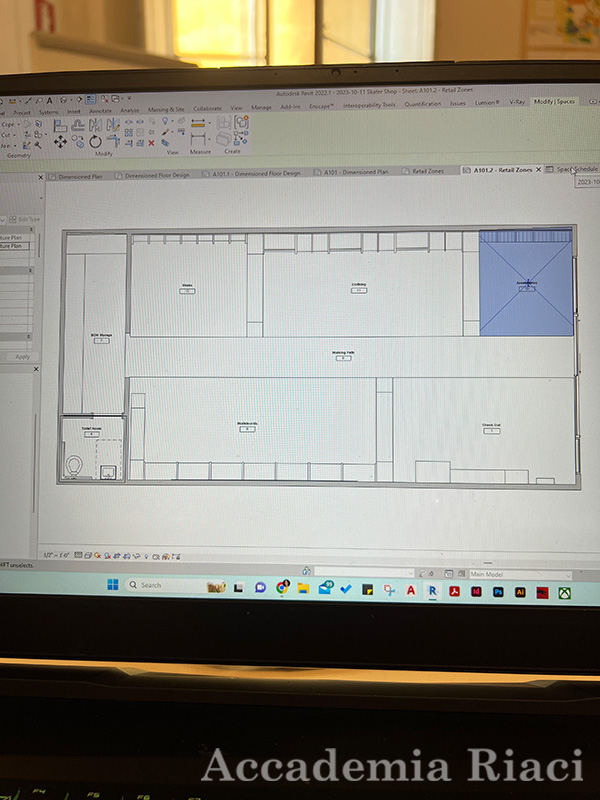Open the Cut dropdown in Geometry panel
The width and height of the screenshot is (600, 800).
[x=9, y=135]
